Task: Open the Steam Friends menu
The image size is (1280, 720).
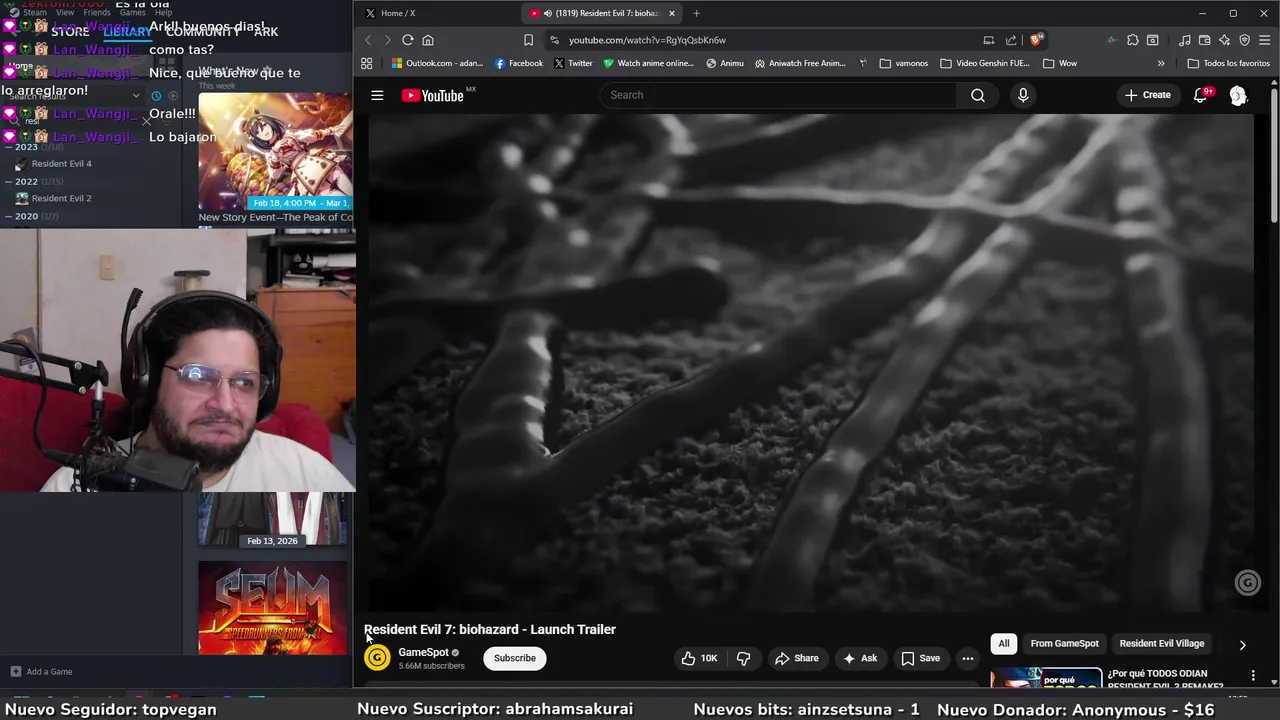Action: pos(97,13)
